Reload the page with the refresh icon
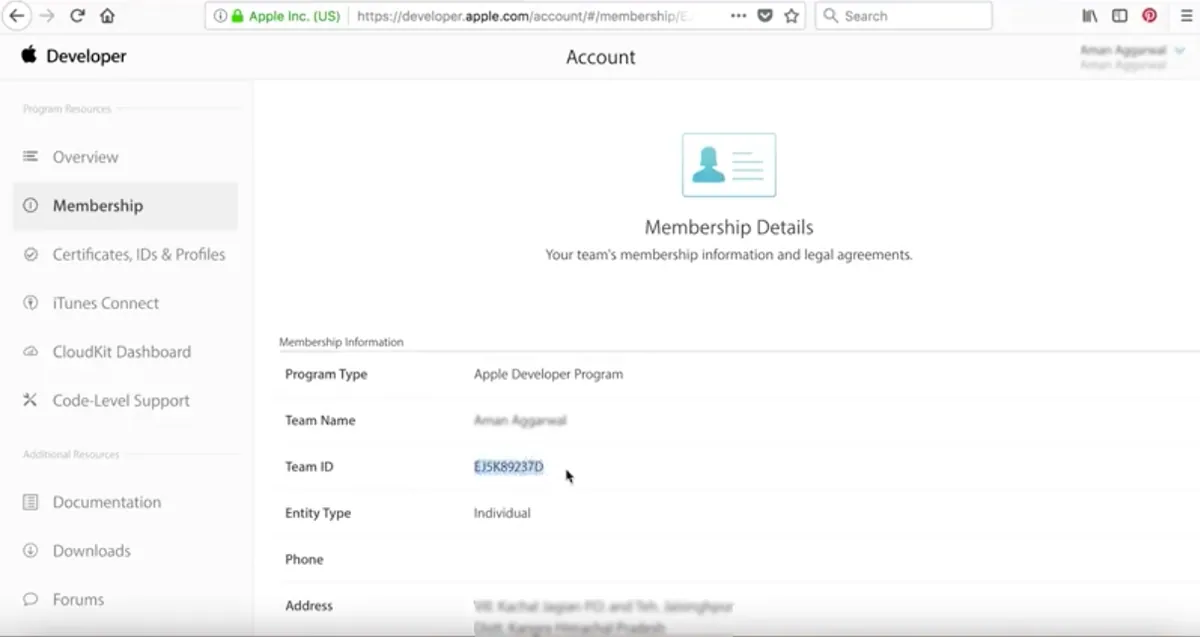The width and height of the screenshot is (1200, 637). (77, 16)
